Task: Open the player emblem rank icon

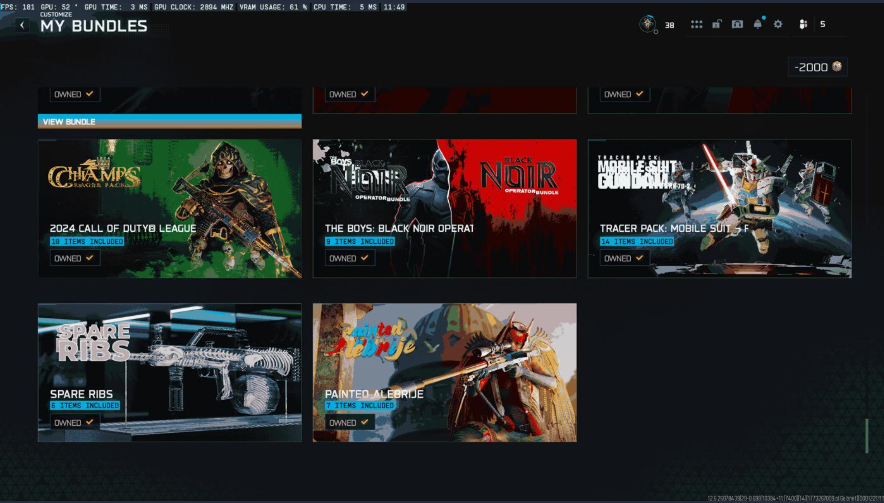Action: [x=648, y=24]
